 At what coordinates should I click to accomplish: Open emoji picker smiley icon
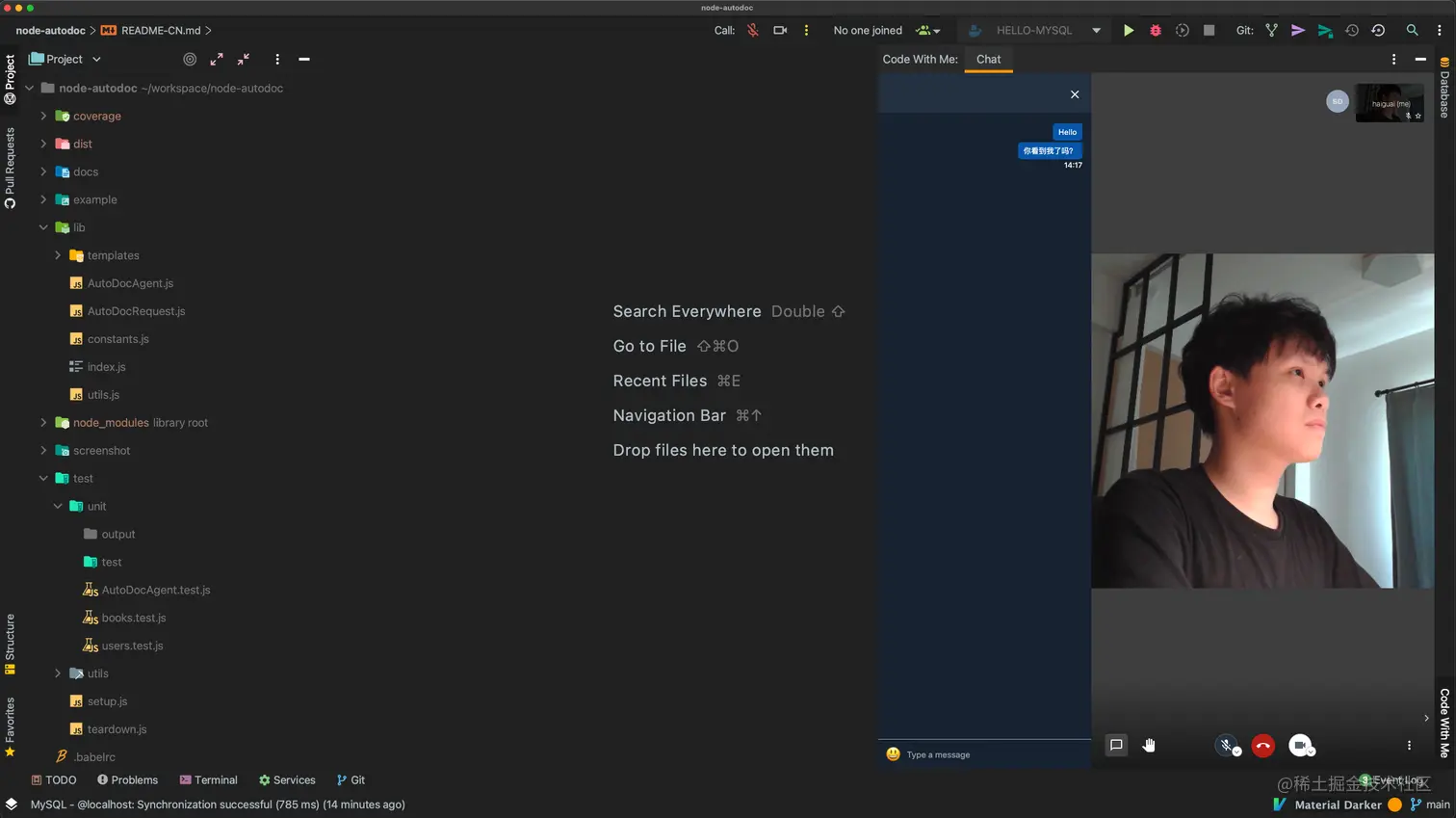[893, 754]
